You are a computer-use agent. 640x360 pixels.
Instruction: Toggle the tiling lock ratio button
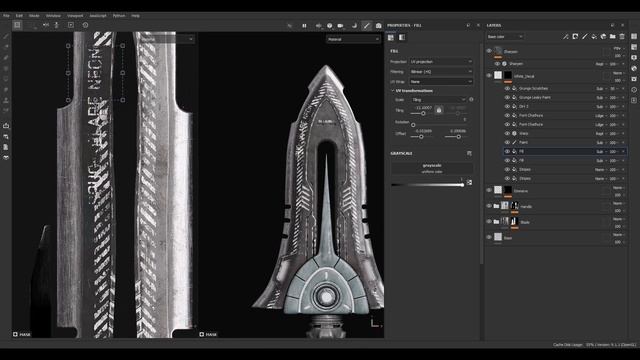(x=439, y=110)
